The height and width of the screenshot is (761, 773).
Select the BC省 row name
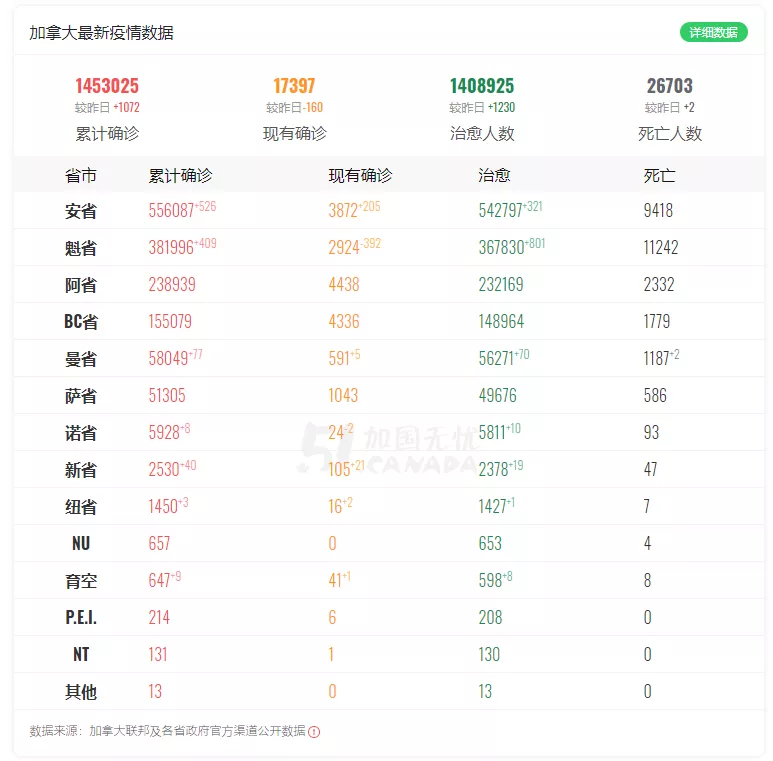tap(81, 322)
